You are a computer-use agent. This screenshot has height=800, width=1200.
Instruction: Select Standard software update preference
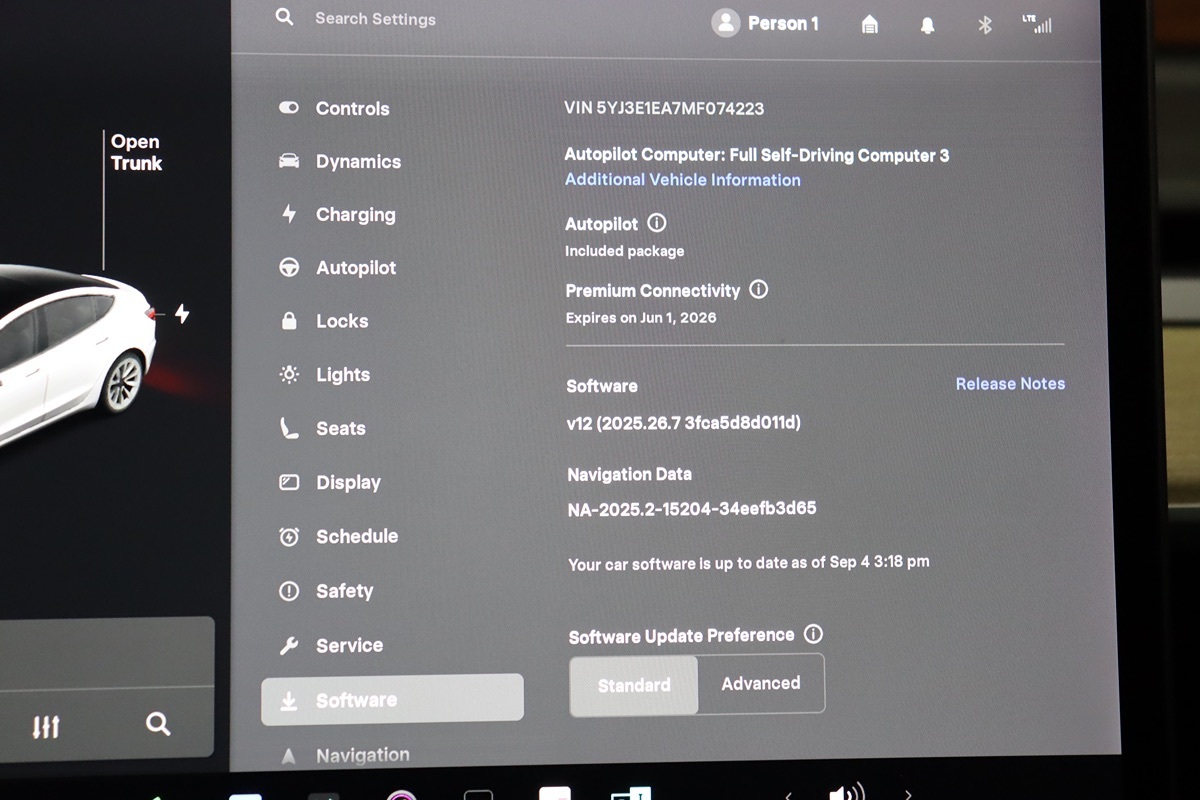[x=634, y=685]
